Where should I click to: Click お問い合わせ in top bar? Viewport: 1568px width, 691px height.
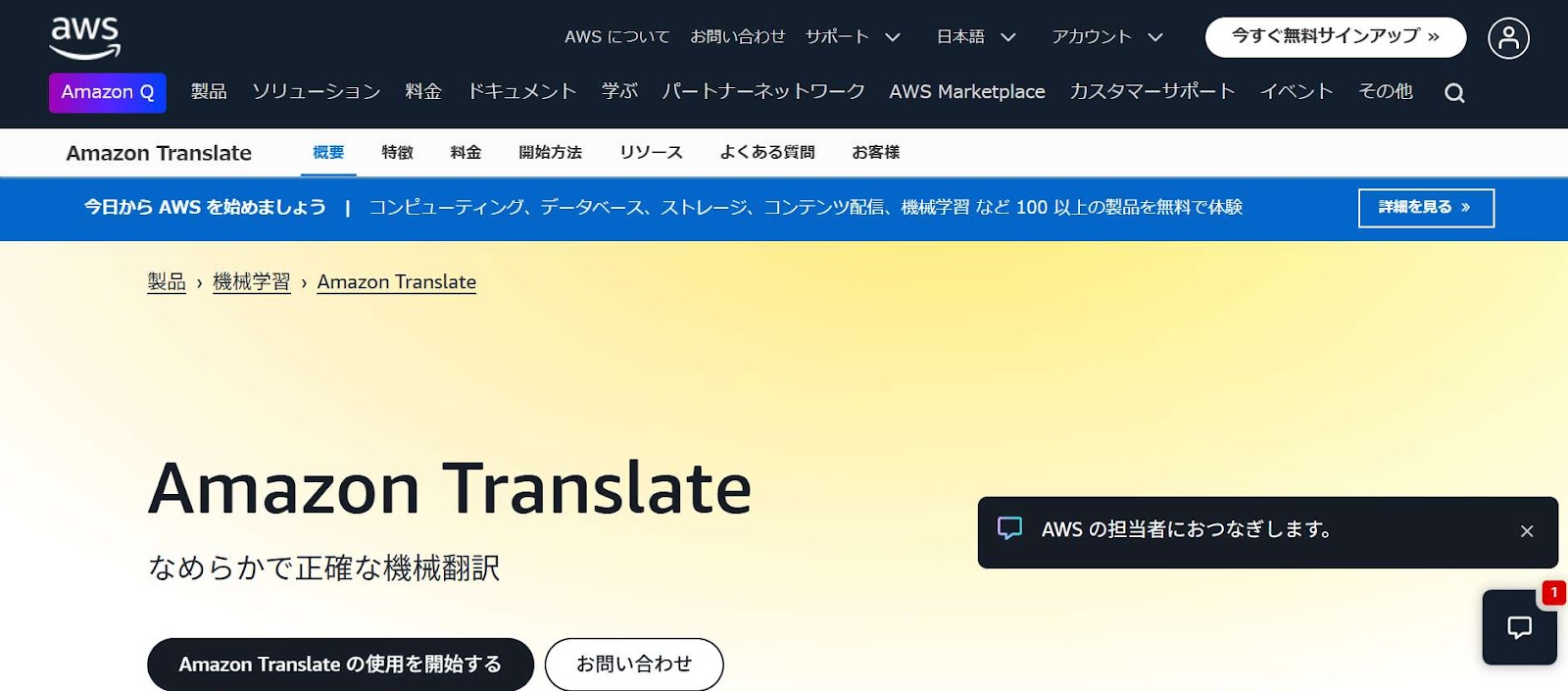click(x=738, y=37)
